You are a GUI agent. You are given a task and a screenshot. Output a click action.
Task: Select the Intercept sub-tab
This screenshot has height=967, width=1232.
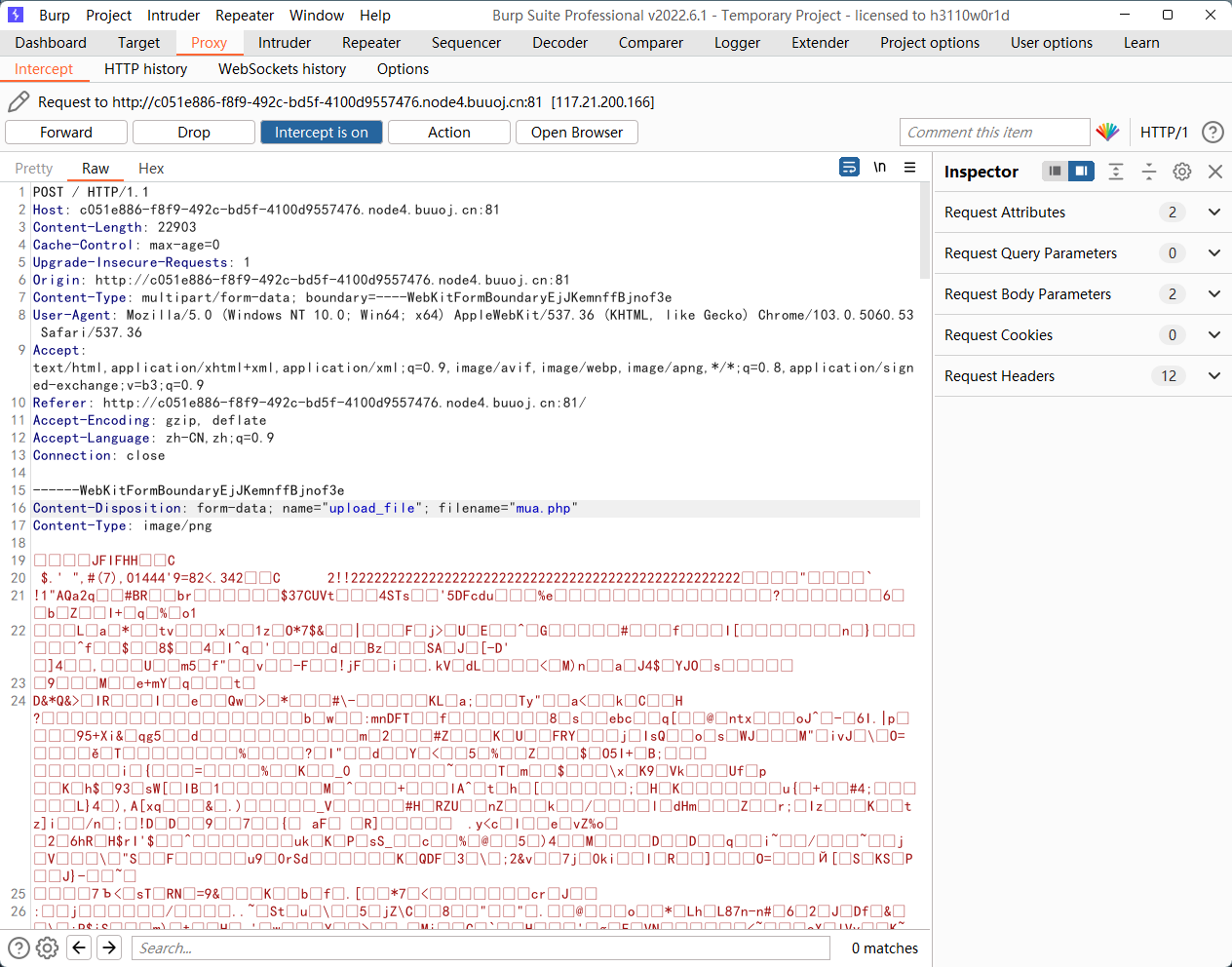(x=44, y=68)
